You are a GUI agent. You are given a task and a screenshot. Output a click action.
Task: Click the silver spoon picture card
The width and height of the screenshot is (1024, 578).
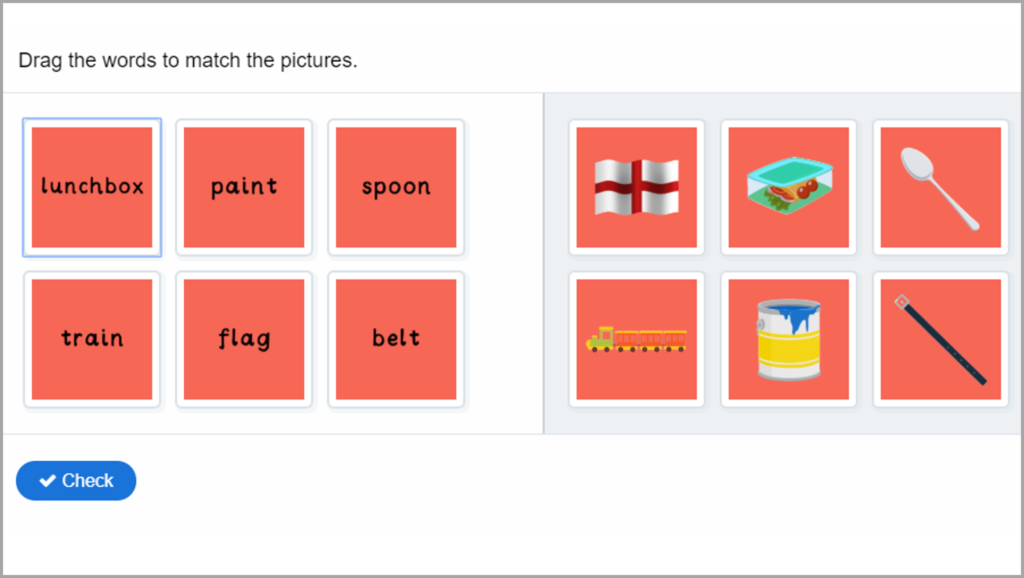tap(941, 187)
